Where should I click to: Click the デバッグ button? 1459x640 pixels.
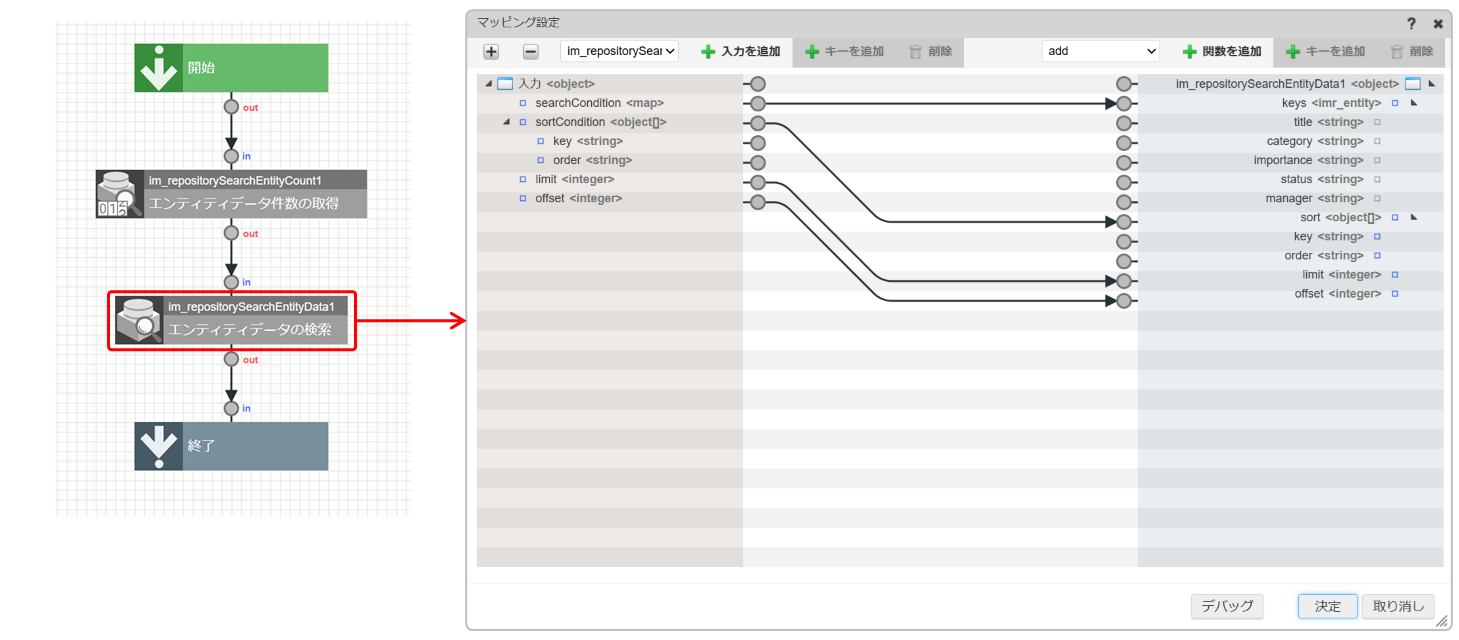(1227, 606)
